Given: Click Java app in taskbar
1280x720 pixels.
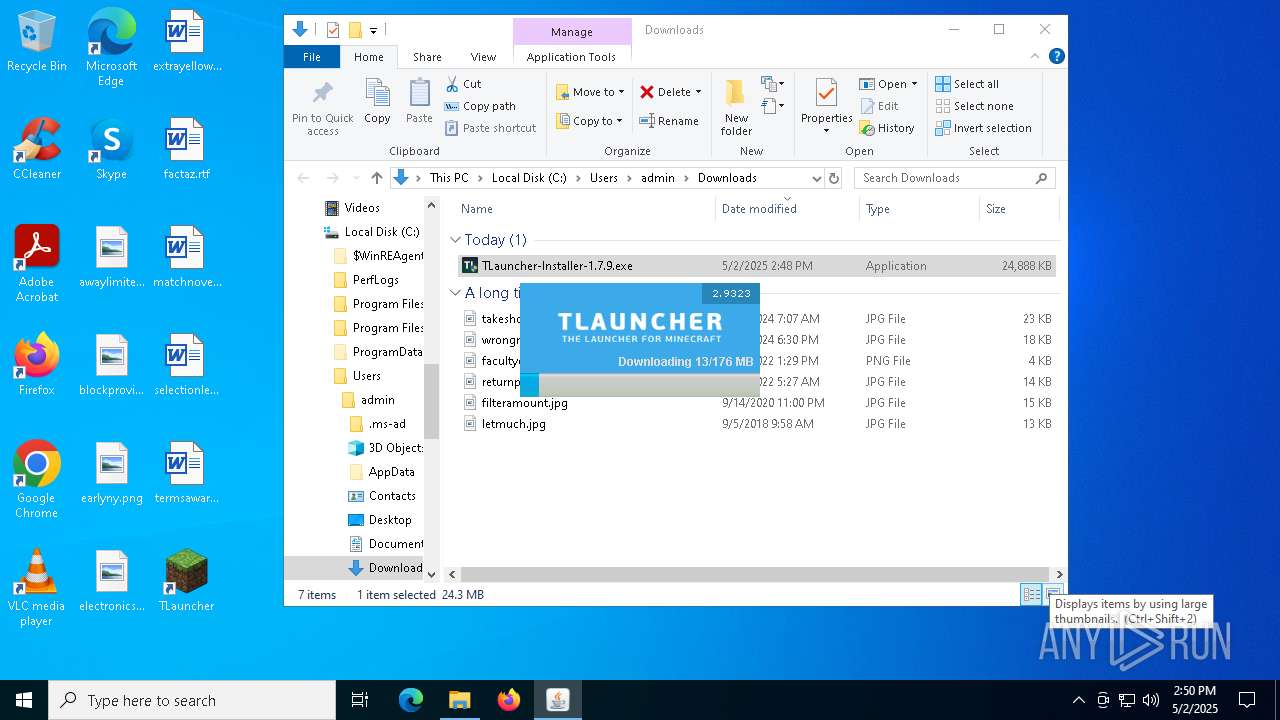Looking at the screenshot, I should 557,700.
